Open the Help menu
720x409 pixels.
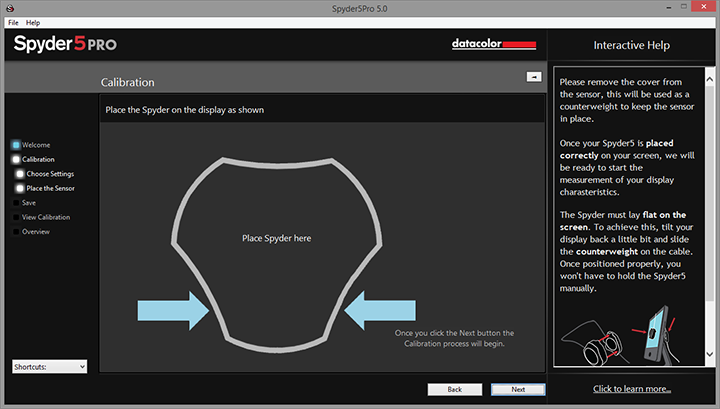33,22
